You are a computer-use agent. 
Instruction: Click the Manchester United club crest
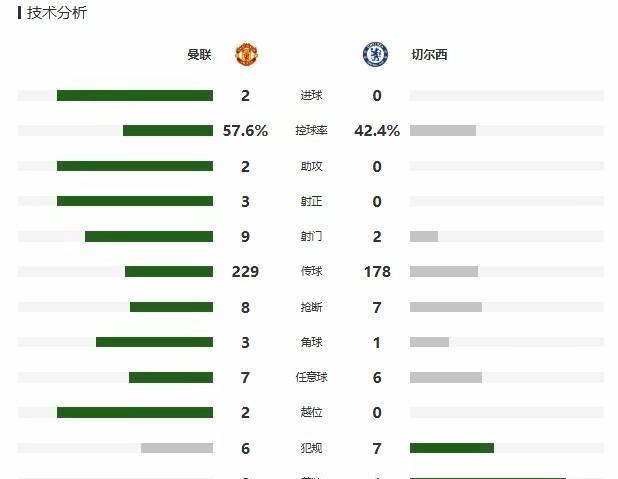click(x=246, y=54)
